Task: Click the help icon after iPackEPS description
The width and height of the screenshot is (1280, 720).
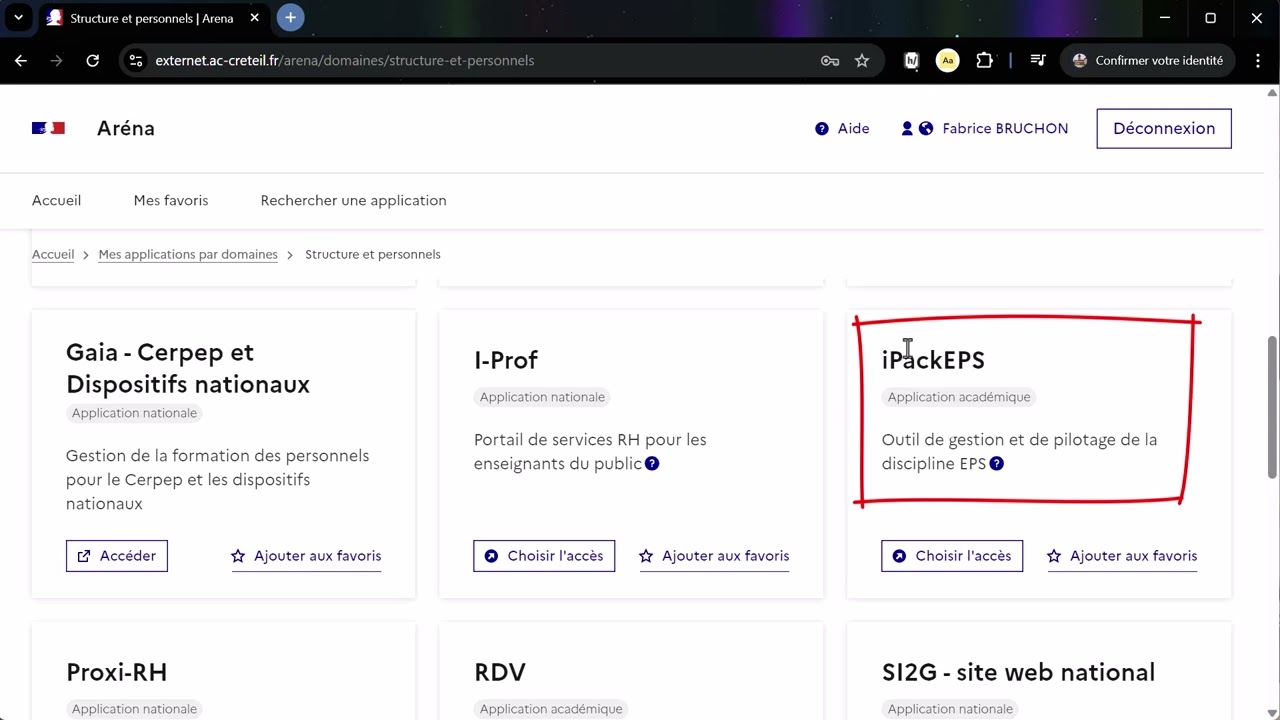Action: [996, 463]
